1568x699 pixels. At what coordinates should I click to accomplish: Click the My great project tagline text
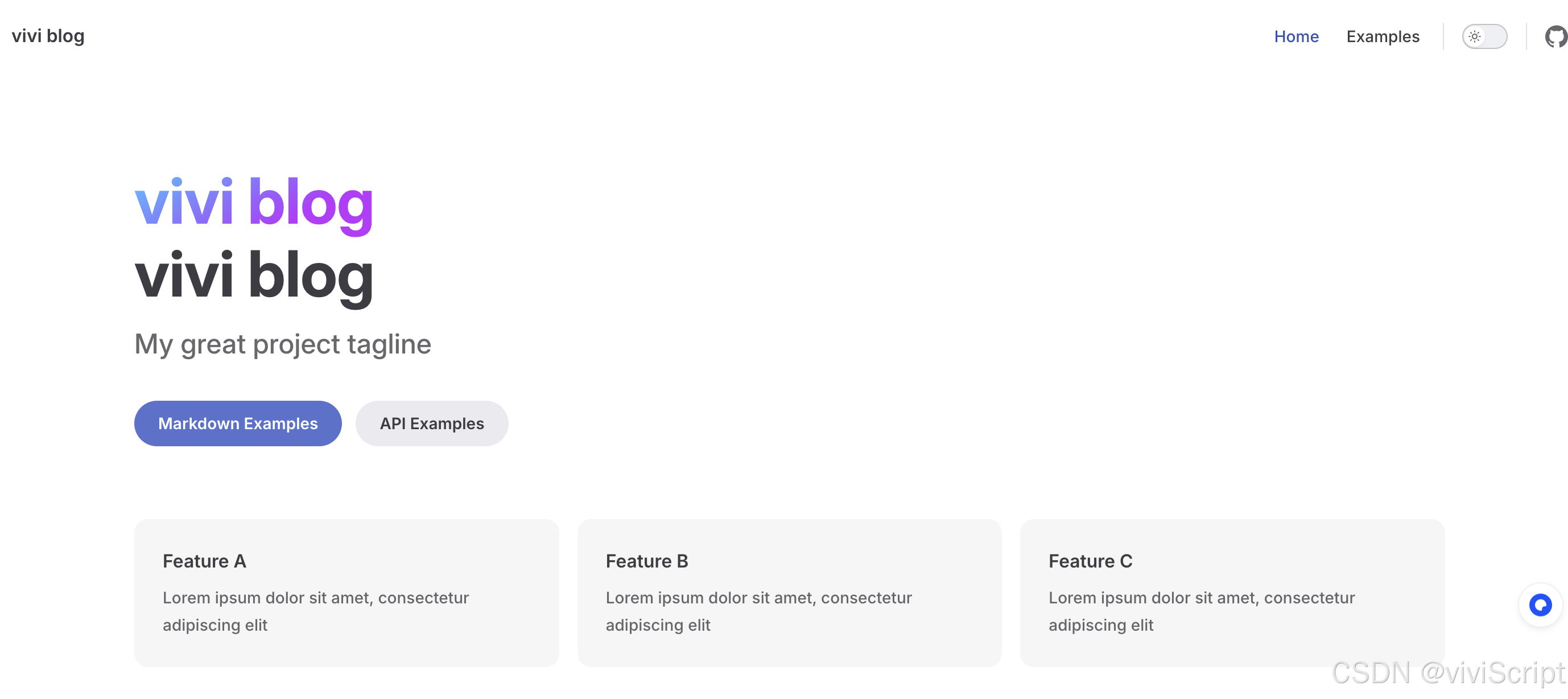point(282,344)
